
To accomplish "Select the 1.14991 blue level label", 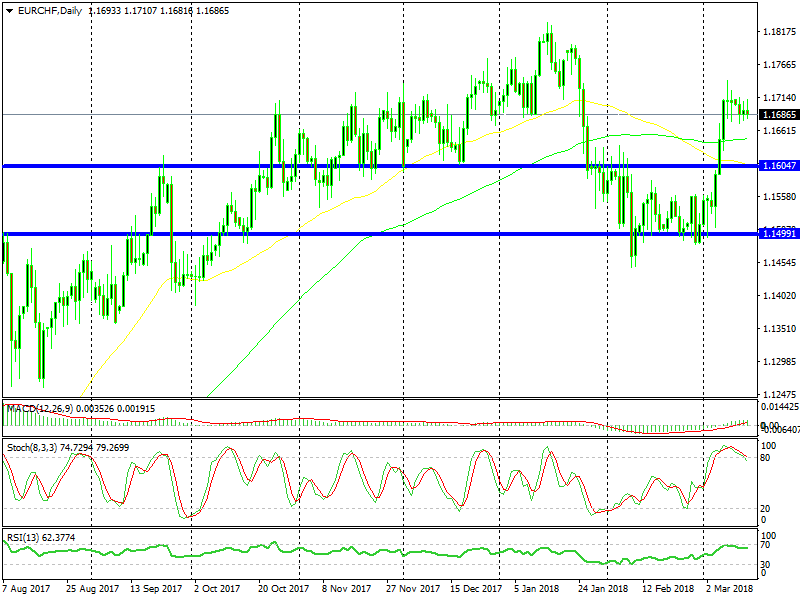I will pyautogui.click(x=779, y=234).
